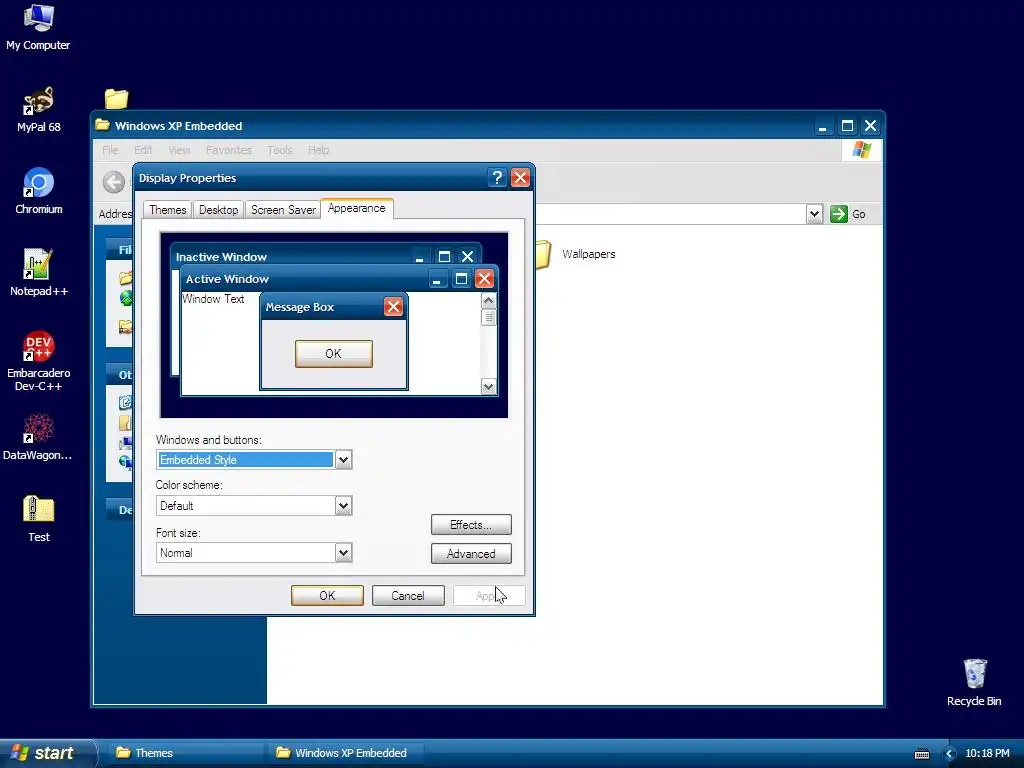
Task: Click OK button in preview Message Box
Action: click(x=334, y=353)
